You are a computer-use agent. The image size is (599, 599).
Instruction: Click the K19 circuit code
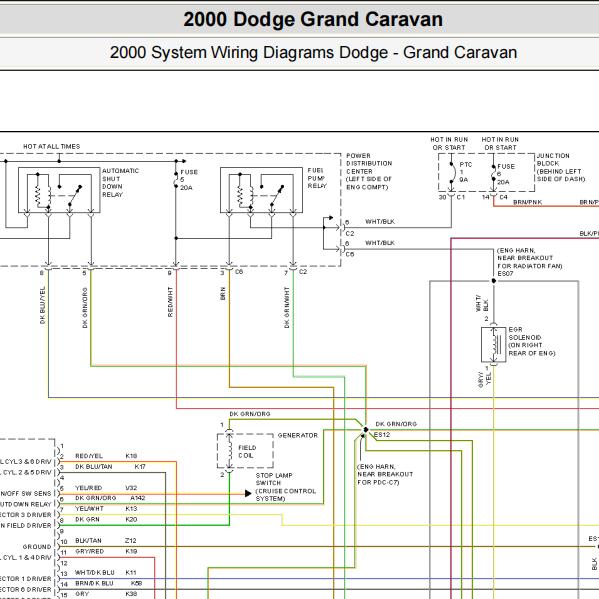pyautogui.click(x=131, y=551)
